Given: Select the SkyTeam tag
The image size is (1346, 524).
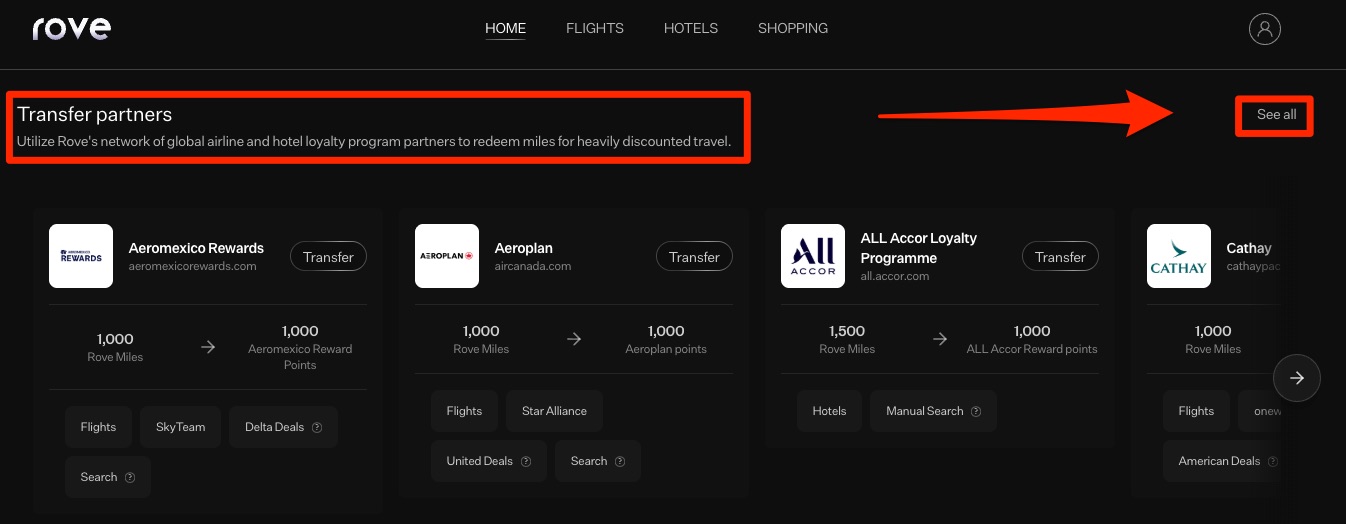Looking at the screenshot, I should 180,427.
